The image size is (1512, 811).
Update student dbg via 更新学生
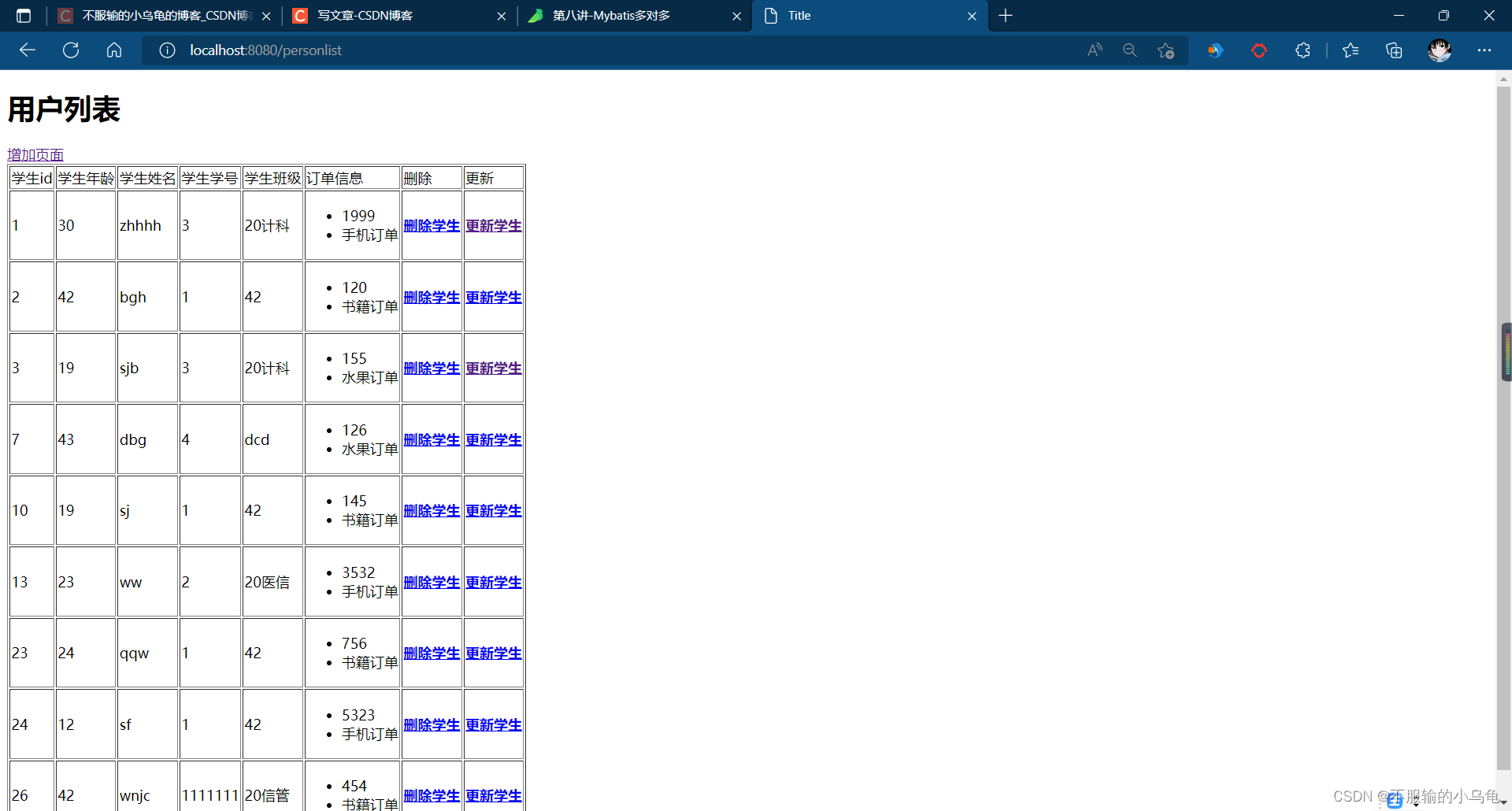(494, 440)
